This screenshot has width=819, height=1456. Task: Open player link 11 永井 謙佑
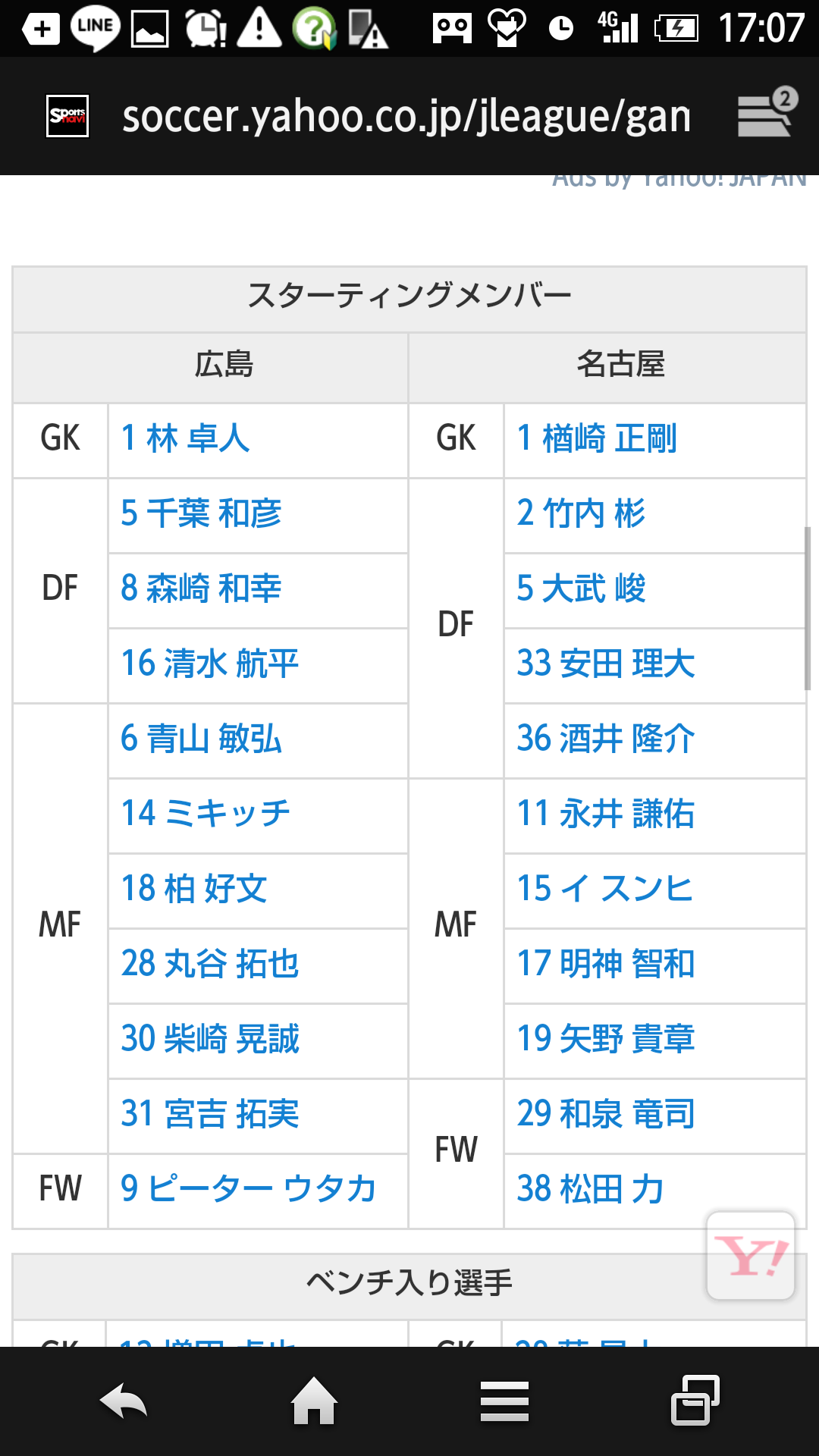point(606,814)
